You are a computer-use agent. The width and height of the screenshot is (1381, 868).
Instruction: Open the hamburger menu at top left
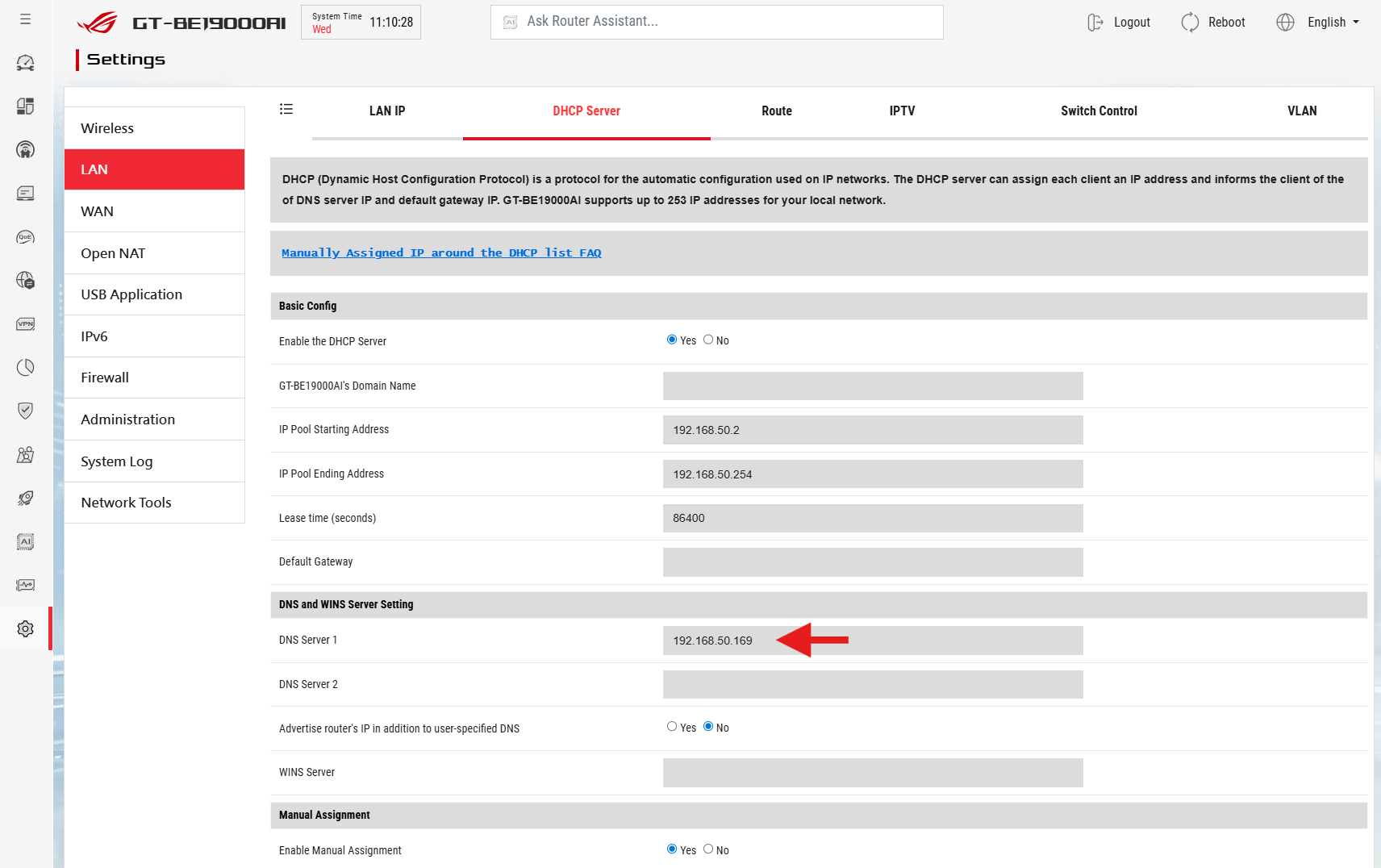(x=26, y=19)
